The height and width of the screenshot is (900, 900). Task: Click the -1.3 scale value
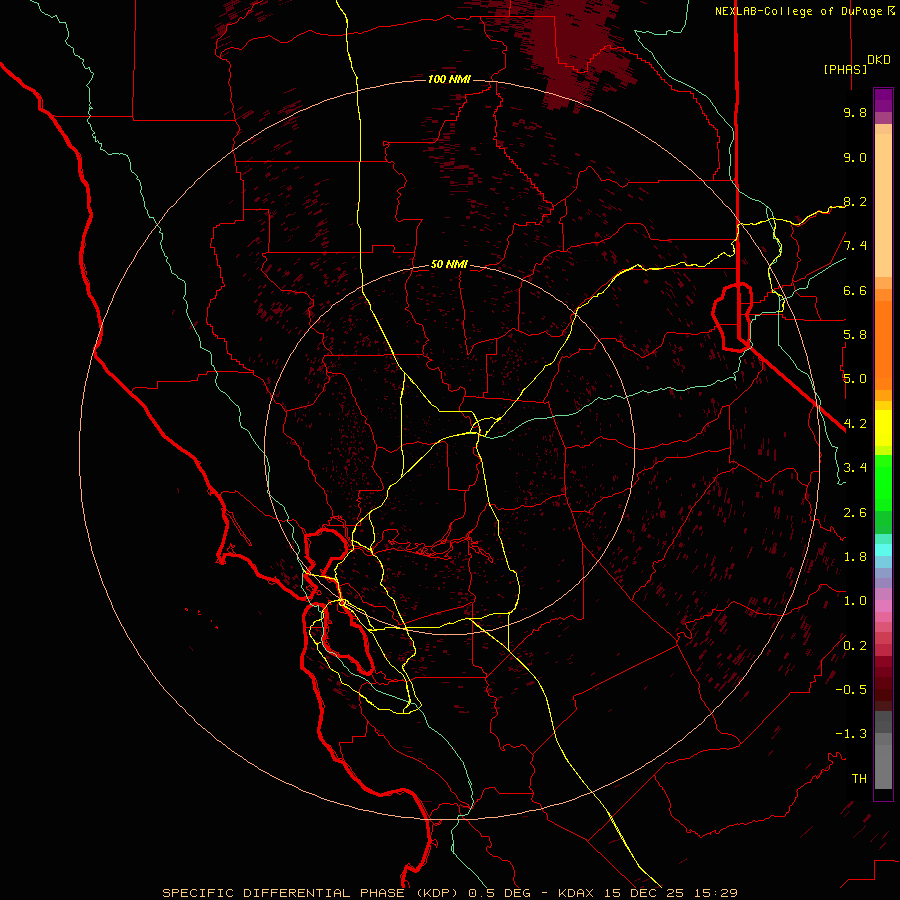851,734
